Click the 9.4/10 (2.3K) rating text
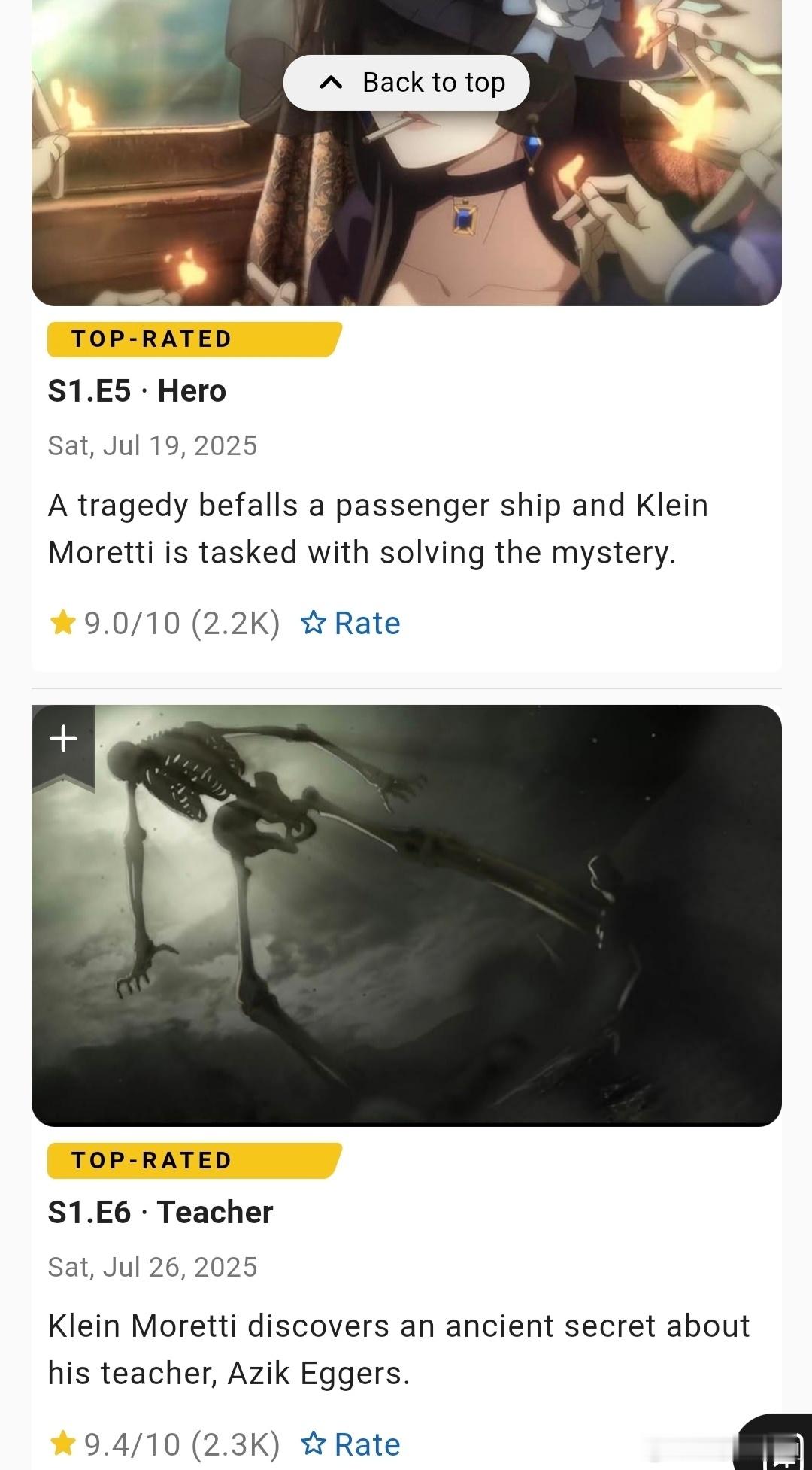 click(x=181, y=1445)
